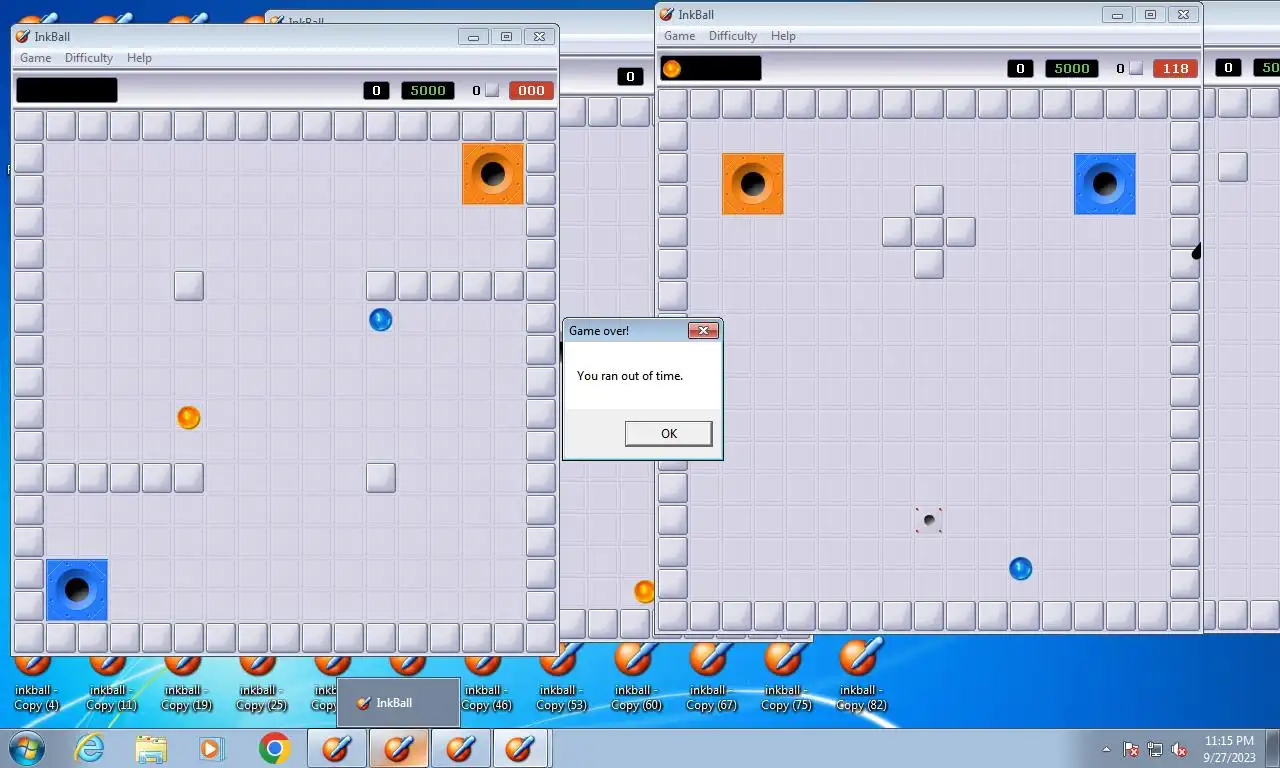
Task: Open the Action Center flag icon
Action: click(x=1132, y=749)
